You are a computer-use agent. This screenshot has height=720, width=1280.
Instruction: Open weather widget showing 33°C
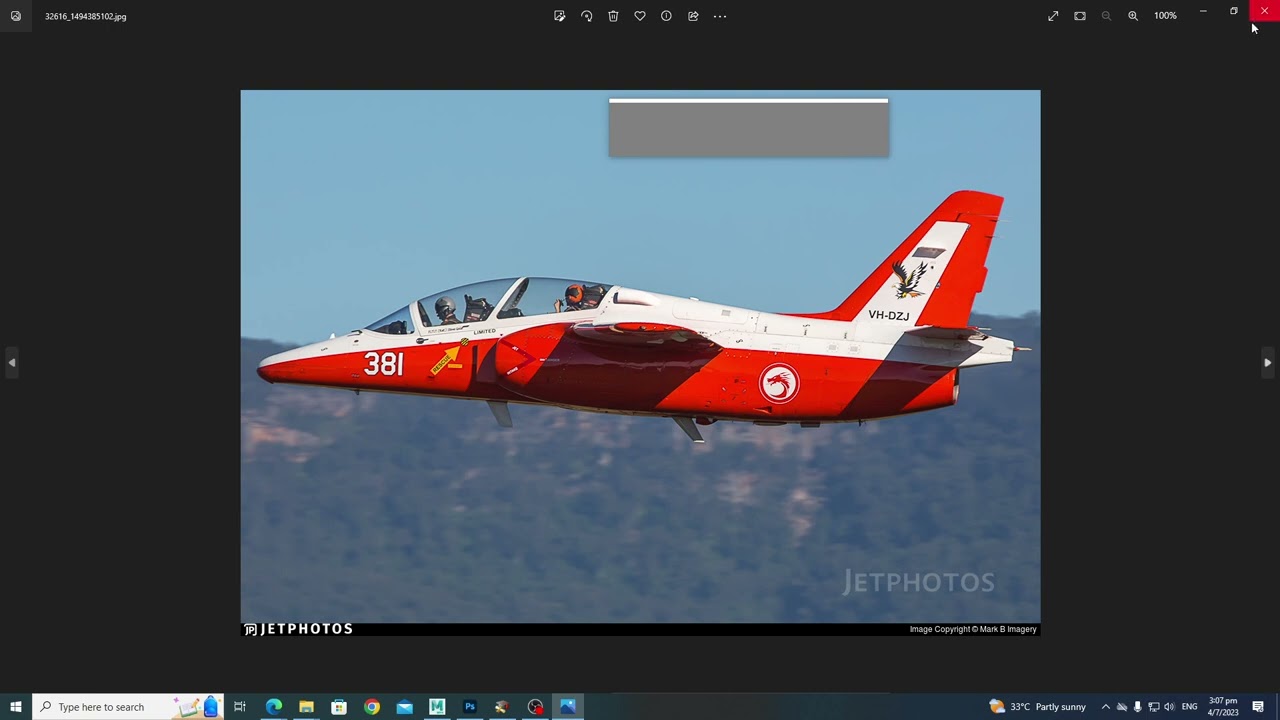[x=1037, y=707]
